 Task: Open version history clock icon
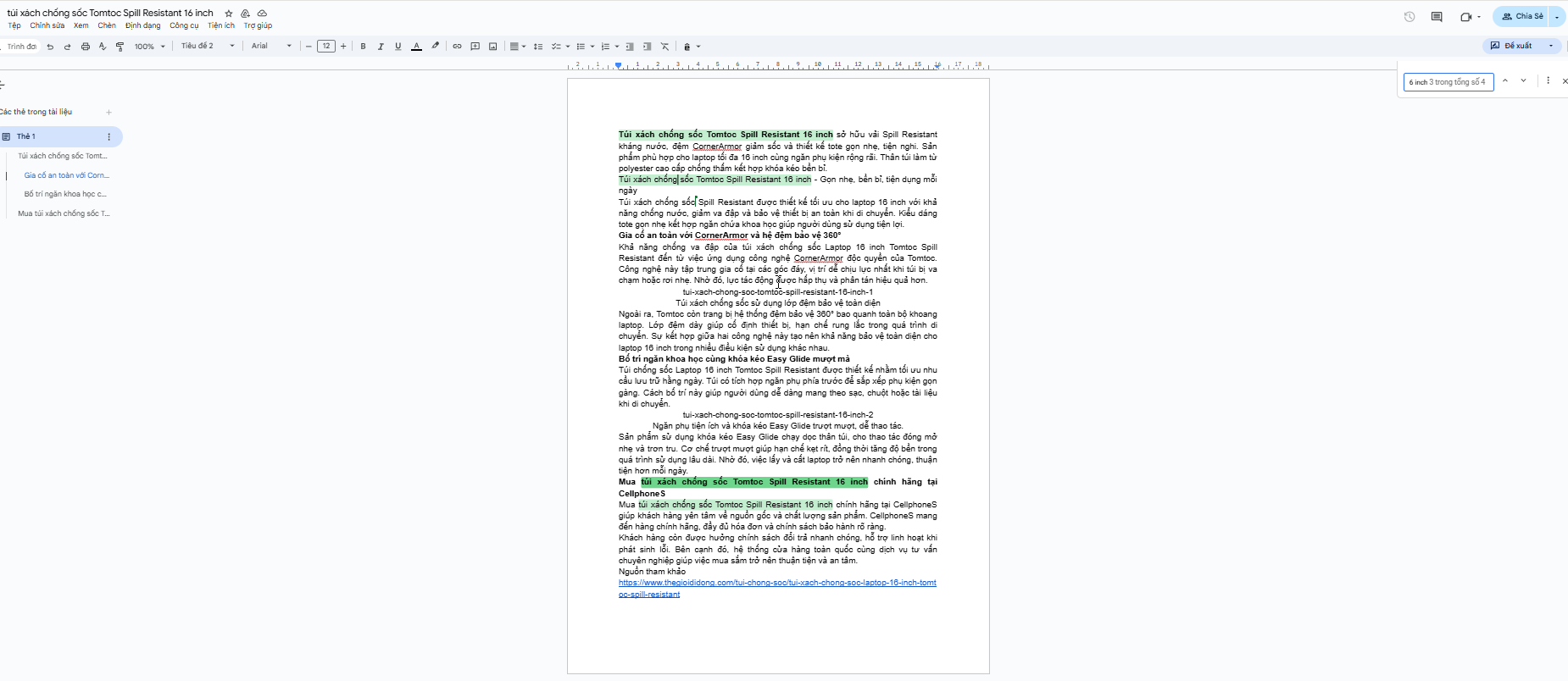pyautogui.click(x=1410, y=17)
